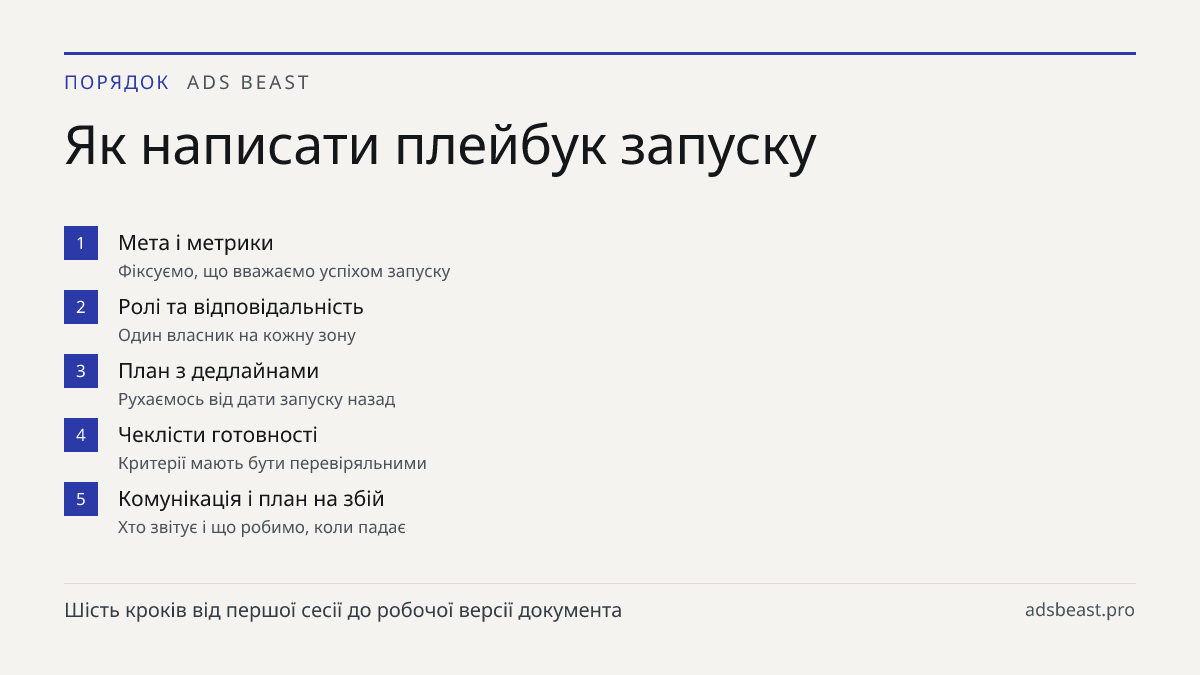Click 'Рухаємось від дати запуску назад' line
Viewport: 1200px width, 675px height.
click(x=257, y=400)
